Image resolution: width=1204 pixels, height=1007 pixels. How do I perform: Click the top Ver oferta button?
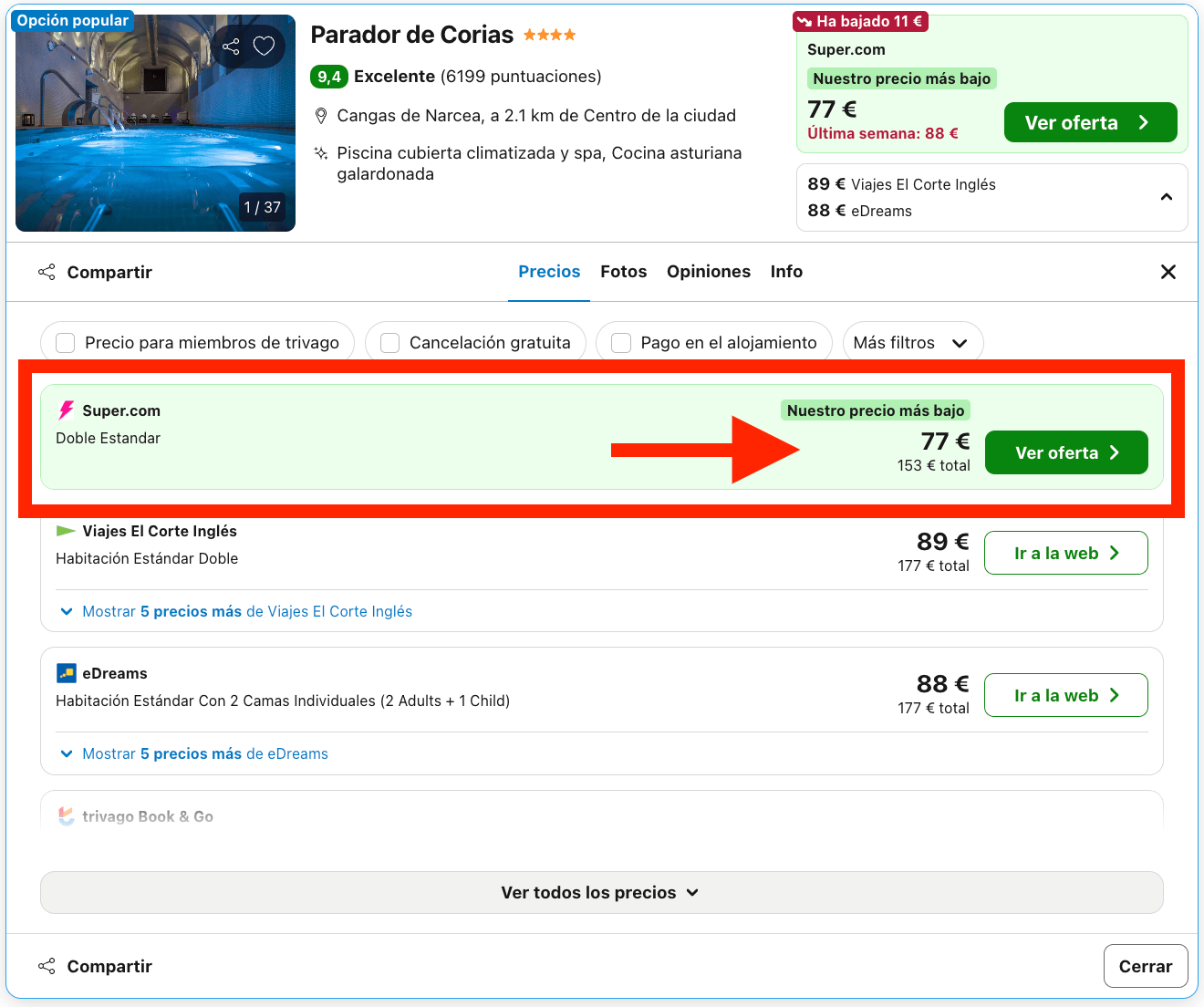click(1091, 122)
